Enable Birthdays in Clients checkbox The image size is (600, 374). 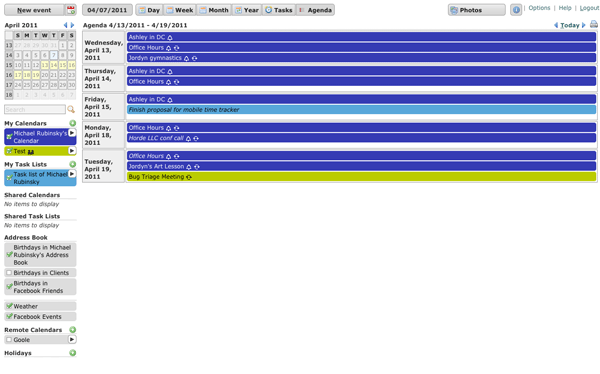pos(9,273)
